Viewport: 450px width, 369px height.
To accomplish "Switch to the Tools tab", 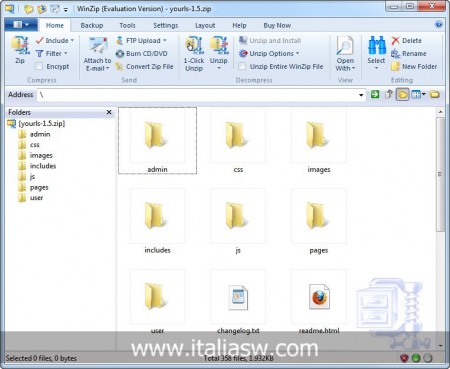I will [x=127, y=25].
